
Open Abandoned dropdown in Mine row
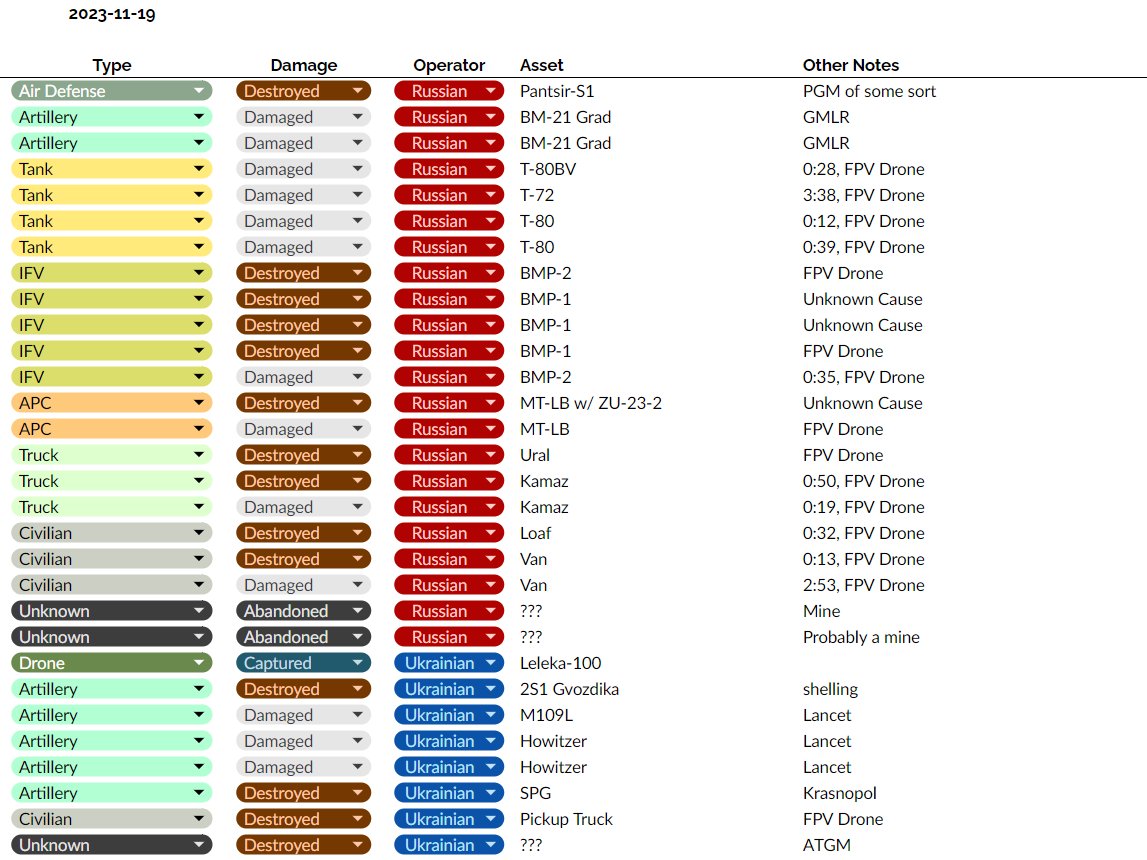[303, 611]
